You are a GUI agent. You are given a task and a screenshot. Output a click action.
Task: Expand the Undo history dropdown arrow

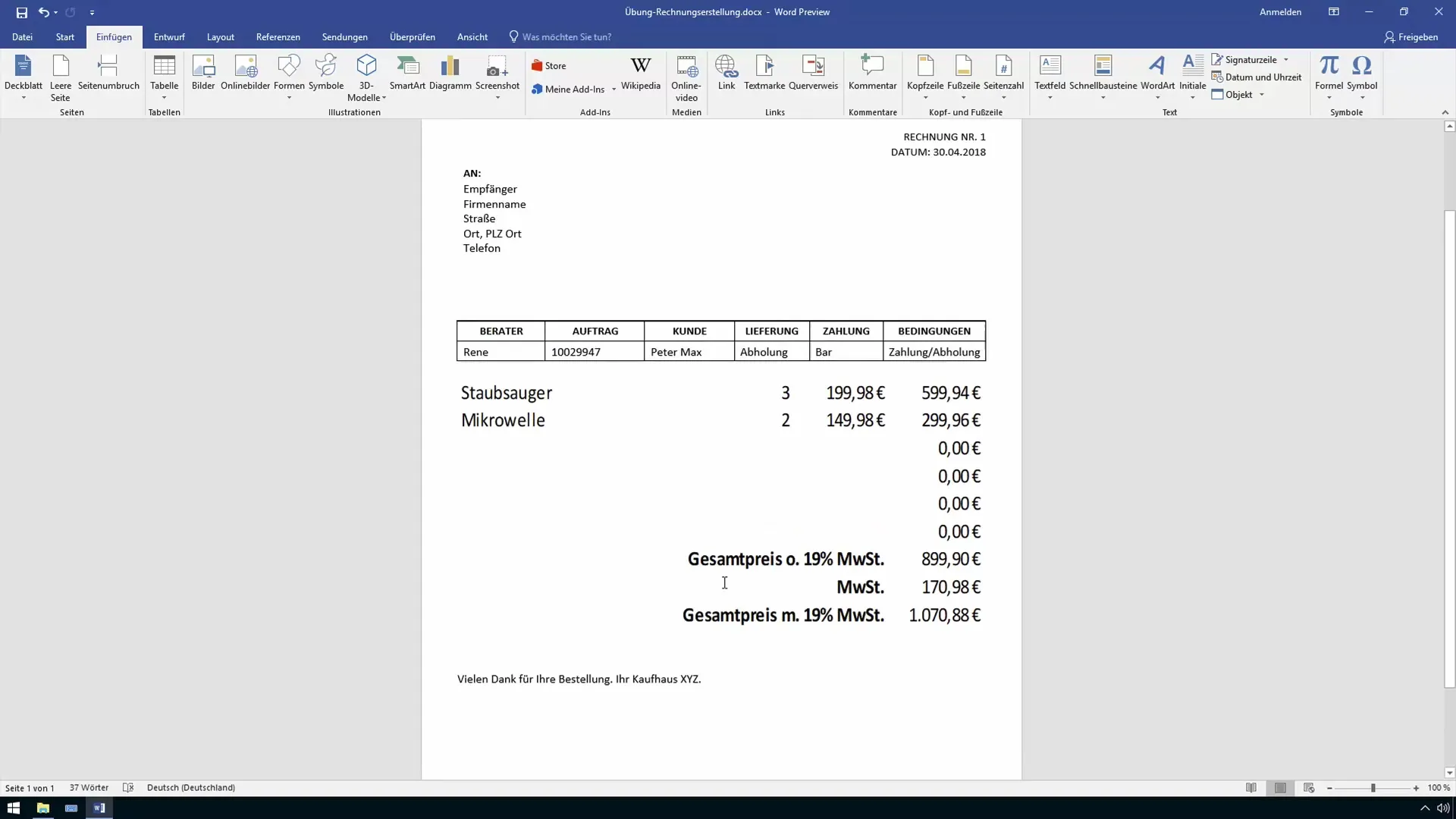click(x=56, y=12)
